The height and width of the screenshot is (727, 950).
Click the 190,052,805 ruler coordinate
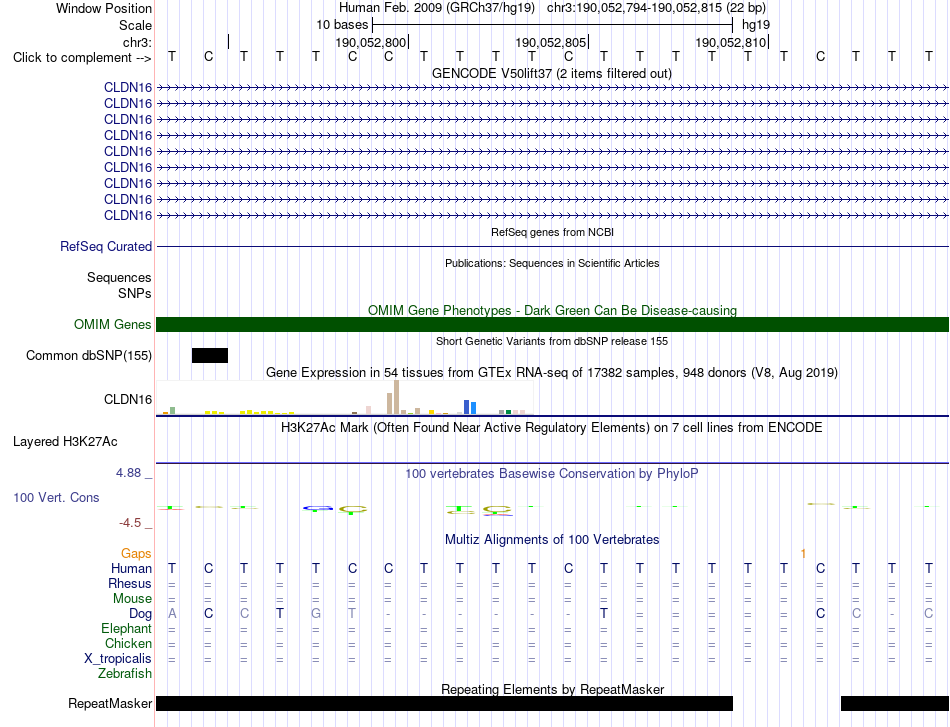(x=550, y=42)
